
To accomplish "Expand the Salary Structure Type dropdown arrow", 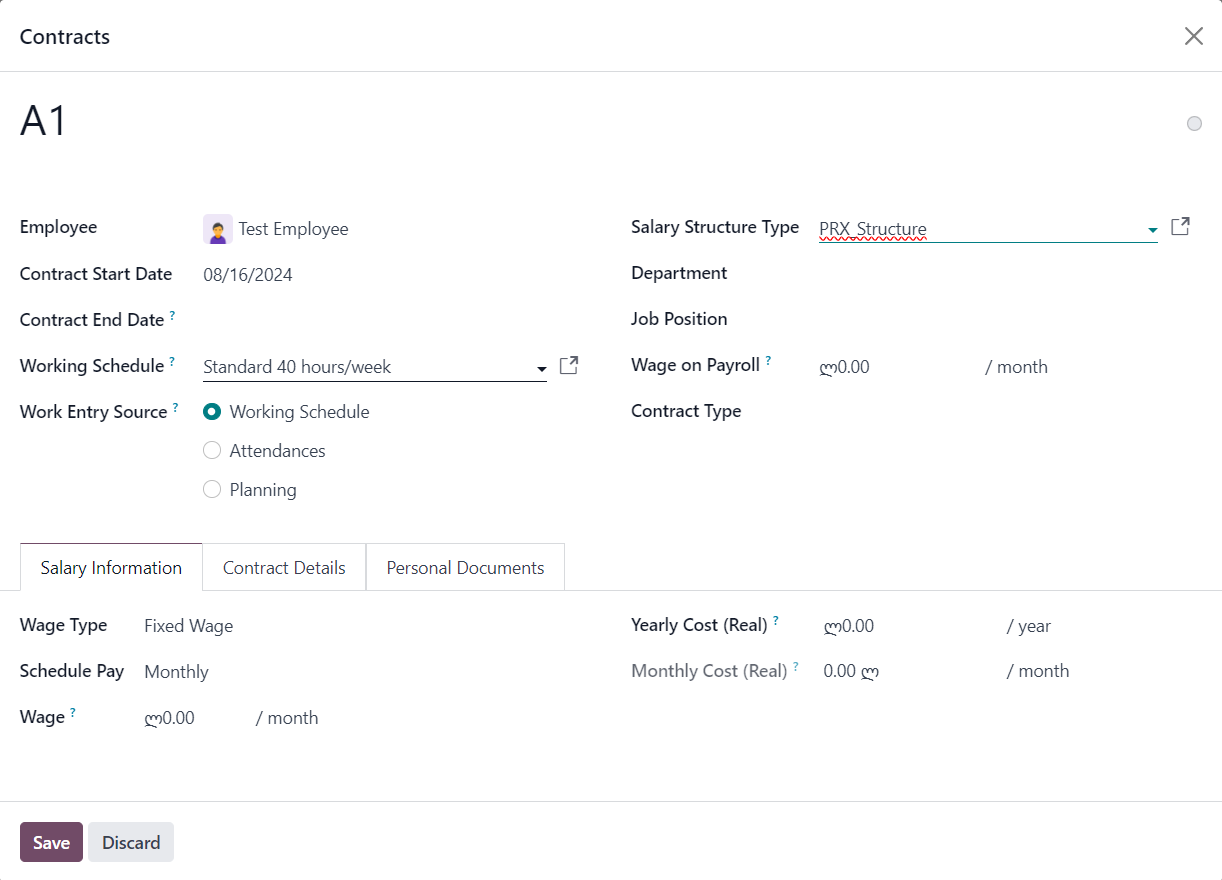I will click(1152, 230).
